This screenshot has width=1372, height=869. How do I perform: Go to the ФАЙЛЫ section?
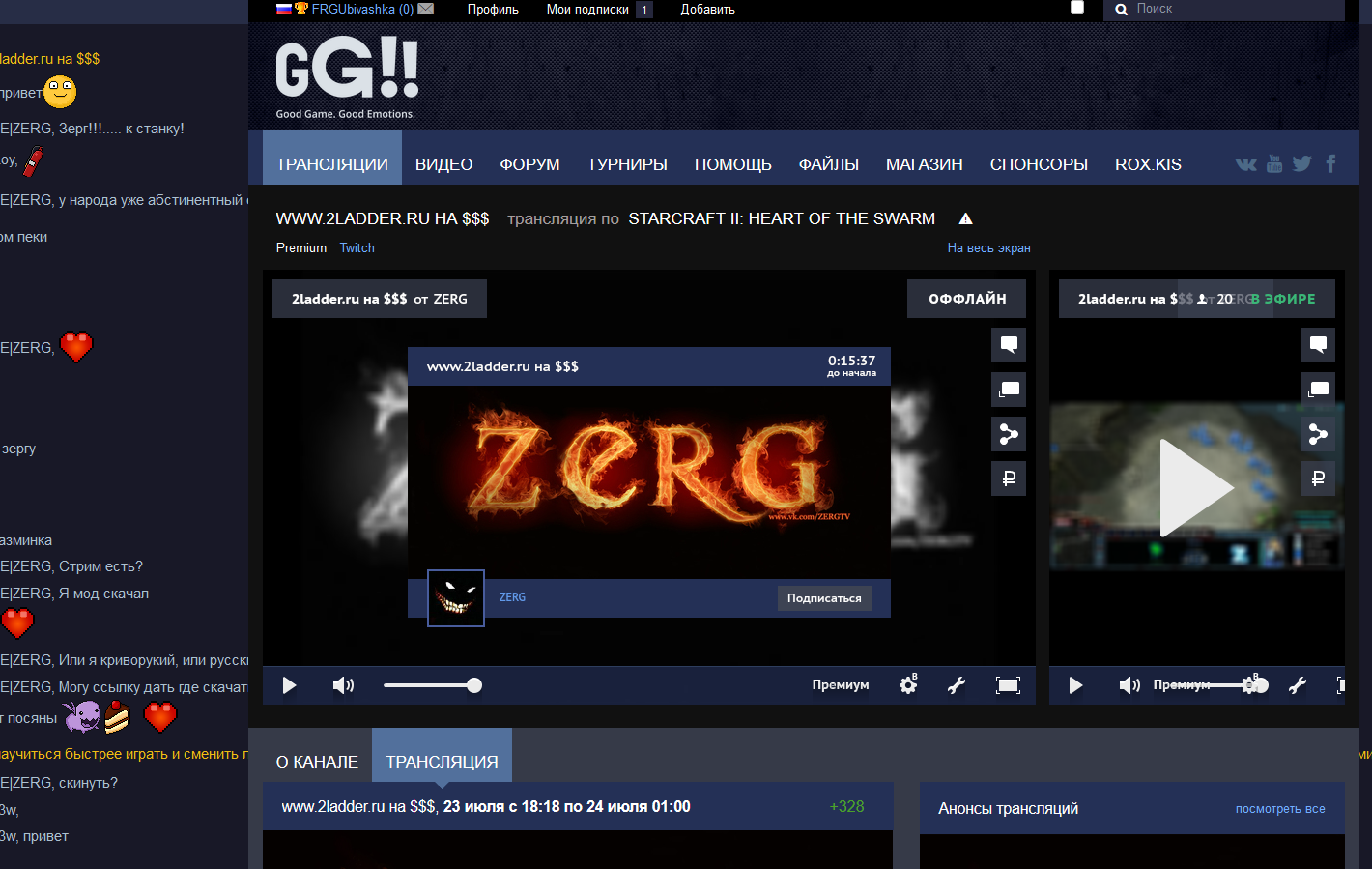pos(829,164)
